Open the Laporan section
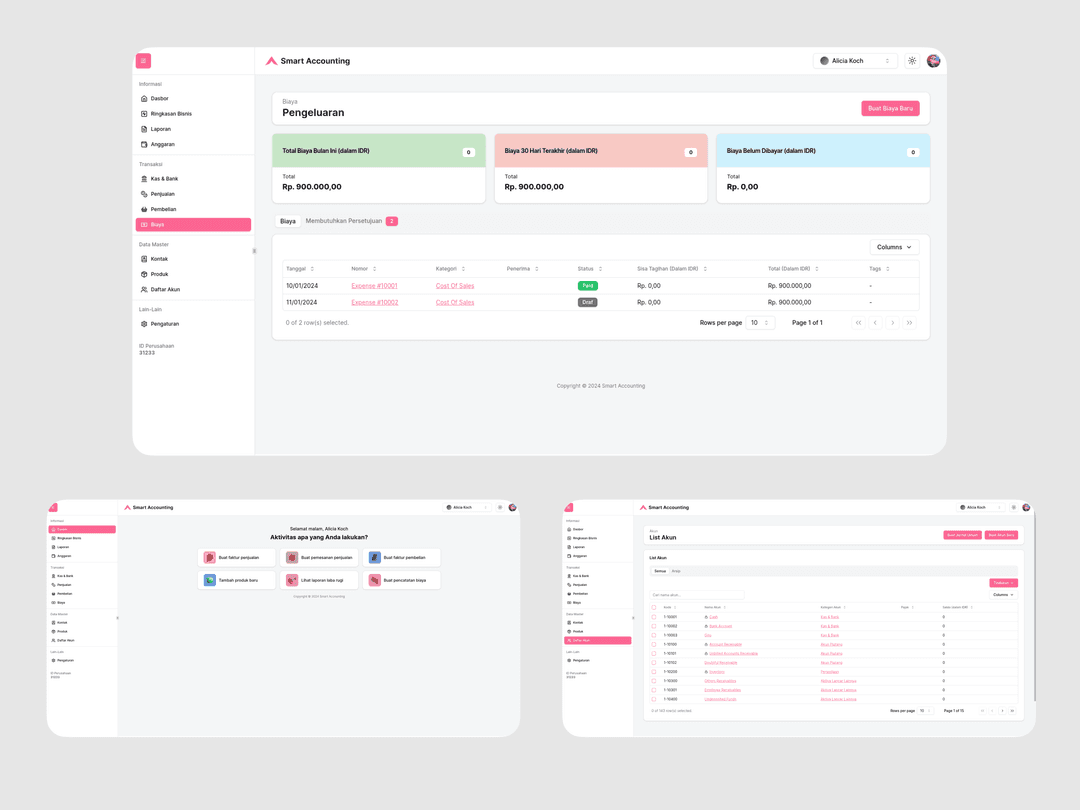 (161, 128)
